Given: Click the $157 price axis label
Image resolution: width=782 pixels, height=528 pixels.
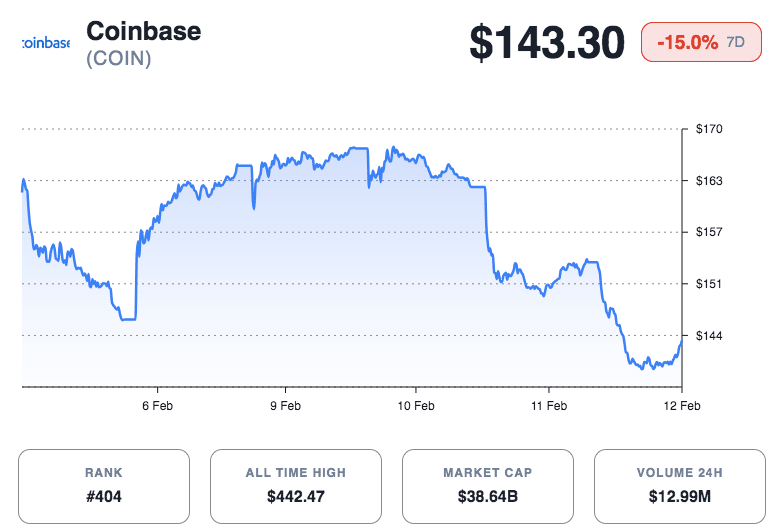Looking at the screenshot, I should (x=709, y=232).
